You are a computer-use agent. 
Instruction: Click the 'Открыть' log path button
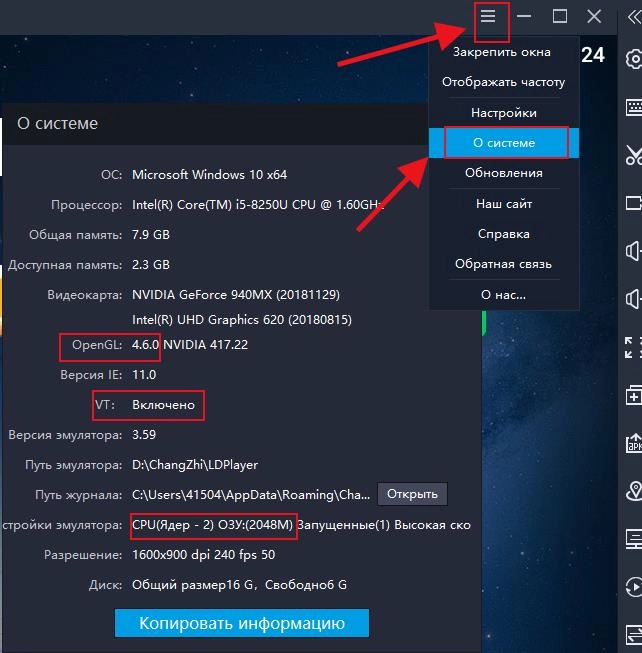tap(412, 494)
